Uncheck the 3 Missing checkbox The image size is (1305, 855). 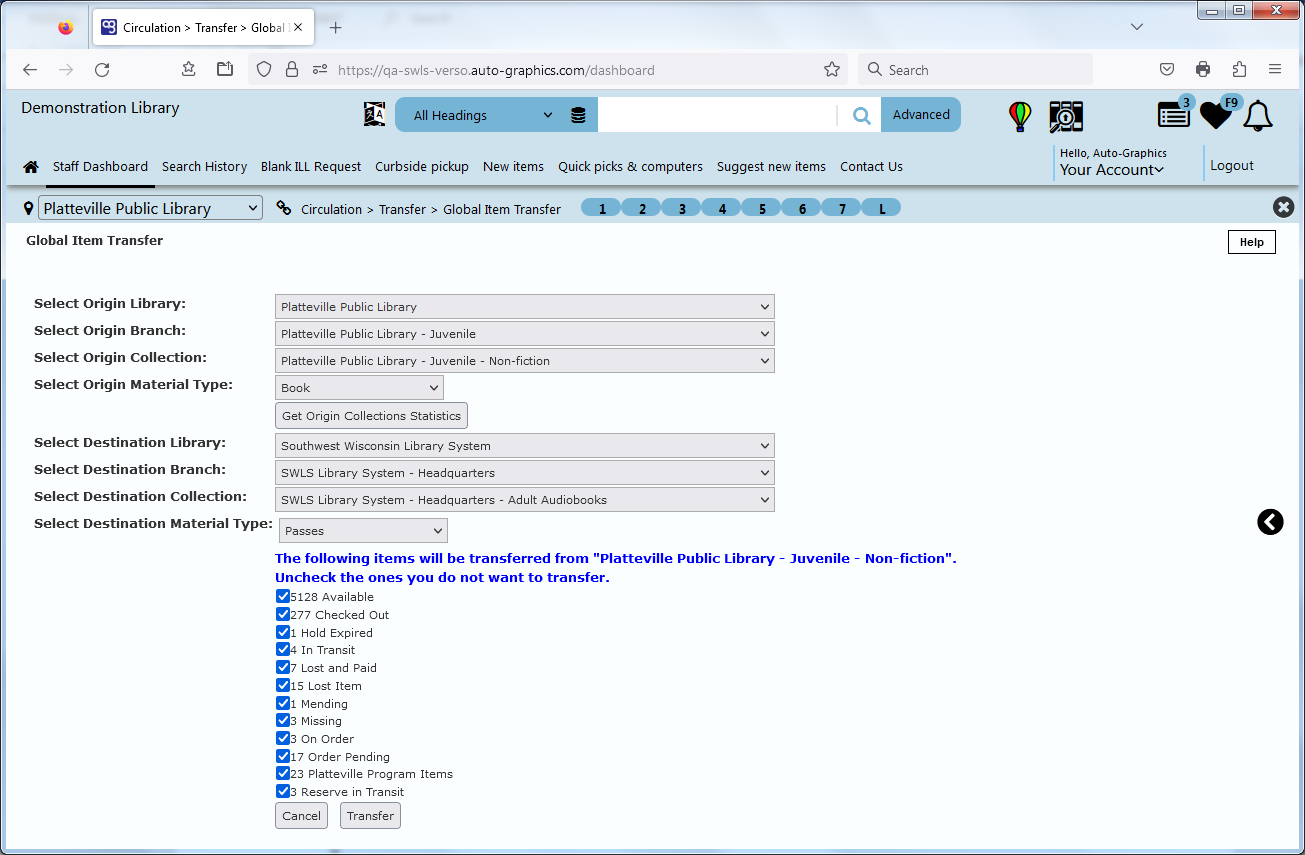click(x=283, y=721)
